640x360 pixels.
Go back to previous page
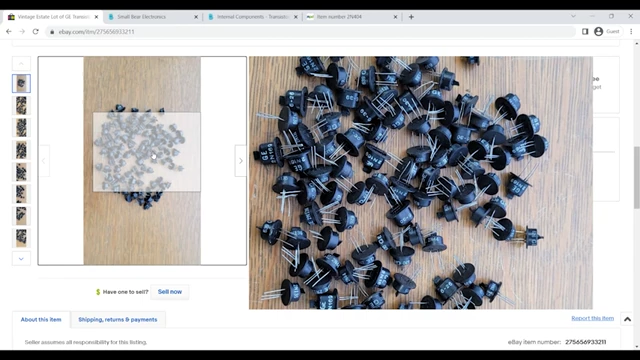[9, 31]
